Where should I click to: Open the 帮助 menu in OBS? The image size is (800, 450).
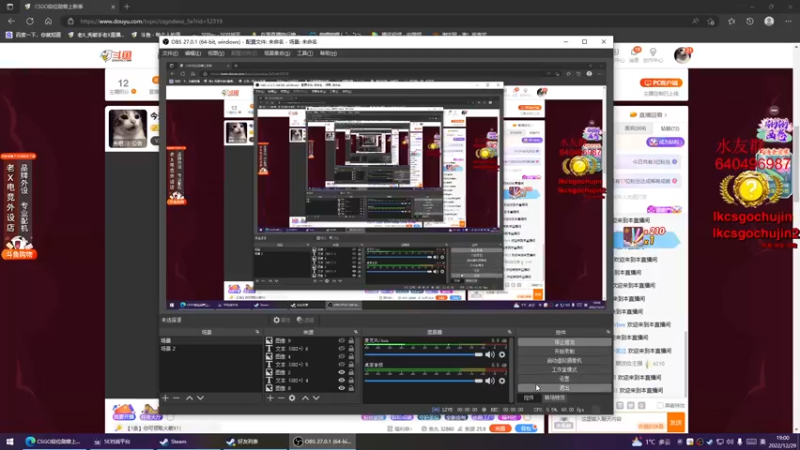(x=328, y=53)
